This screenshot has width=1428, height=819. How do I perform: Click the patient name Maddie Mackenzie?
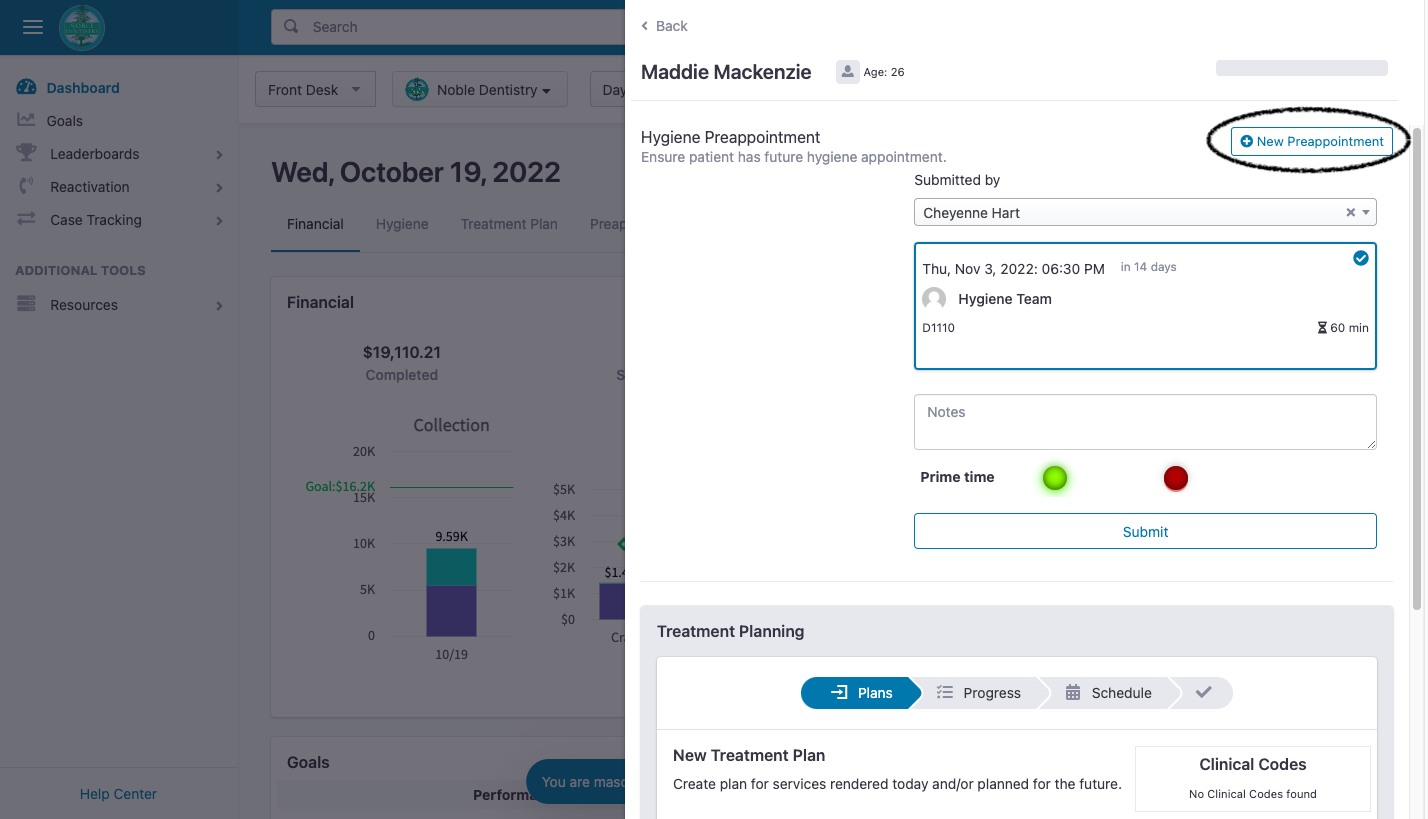tap(726, 72)
